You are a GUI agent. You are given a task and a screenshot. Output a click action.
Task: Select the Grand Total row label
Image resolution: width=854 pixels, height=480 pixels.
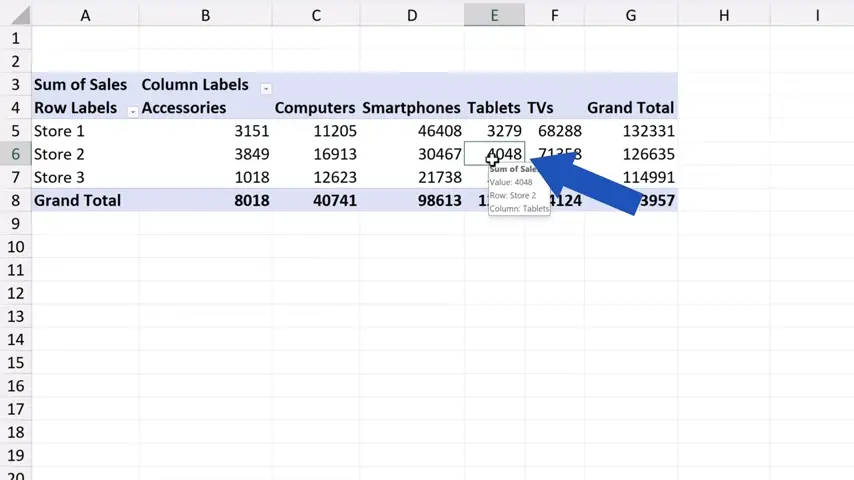77,200
